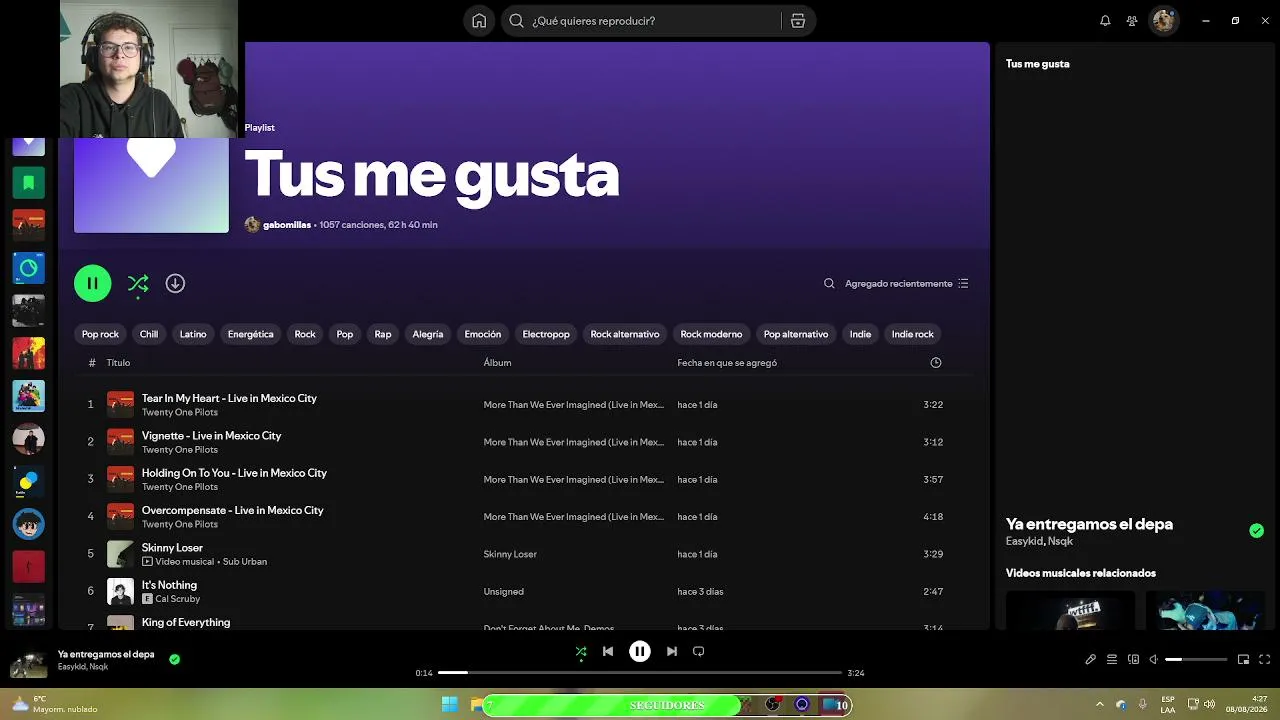Switch the player to full screen

point(1265,660)
